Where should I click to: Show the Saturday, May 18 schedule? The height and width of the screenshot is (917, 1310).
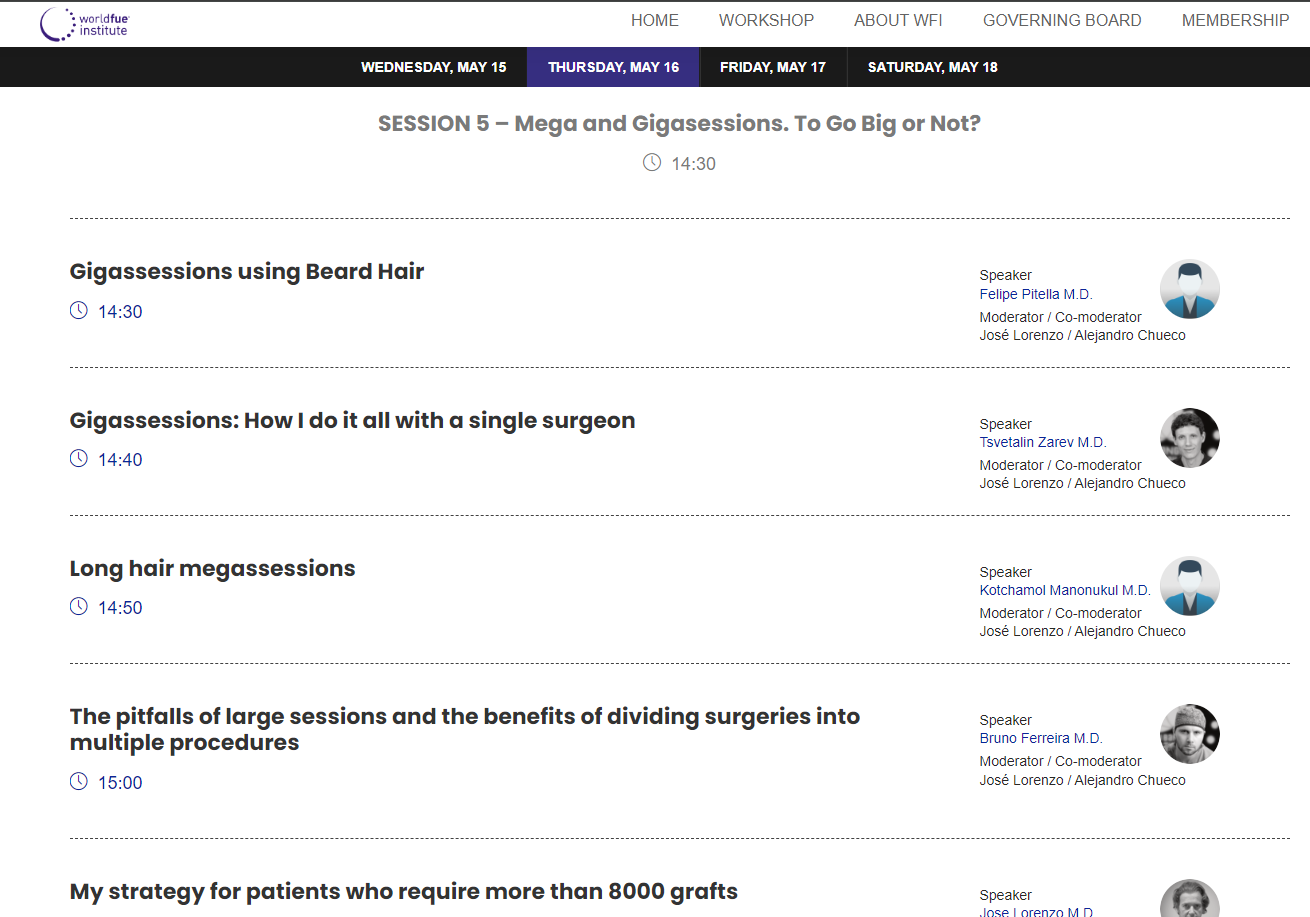point(932,67)
